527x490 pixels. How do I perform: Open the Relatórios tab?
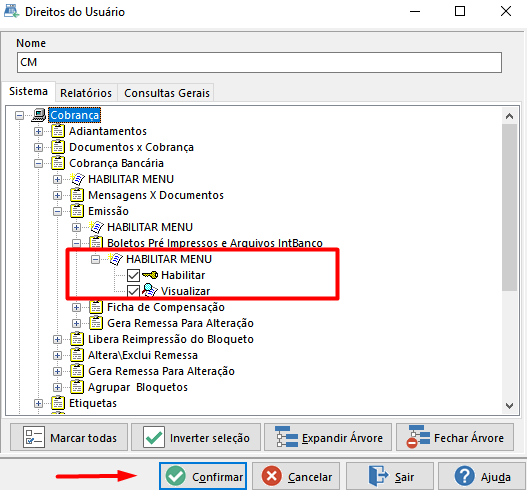[86, 93]
